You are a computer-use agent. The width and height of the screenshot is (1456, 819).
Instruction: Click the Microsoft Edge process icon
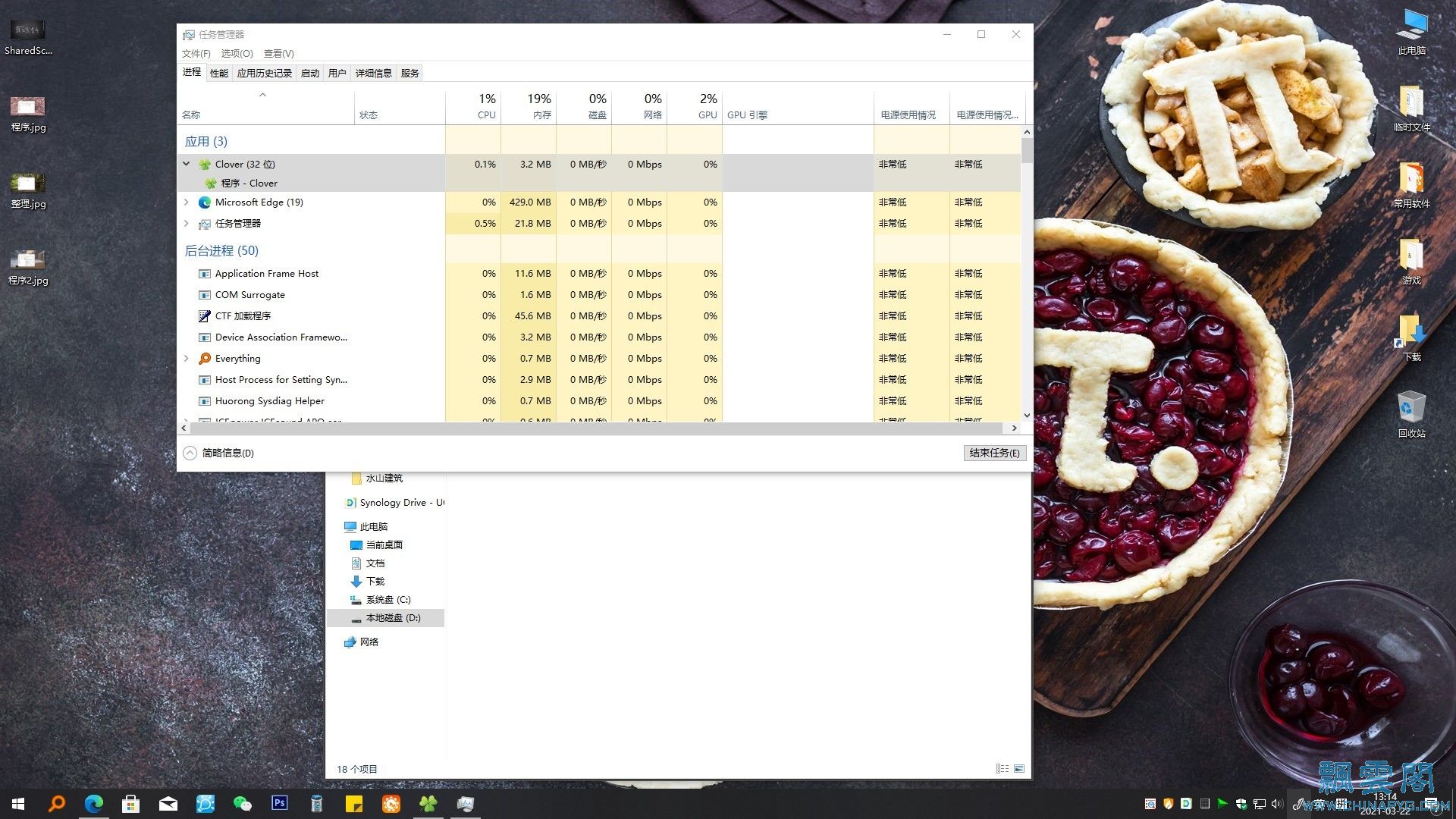tap(205, 202)
